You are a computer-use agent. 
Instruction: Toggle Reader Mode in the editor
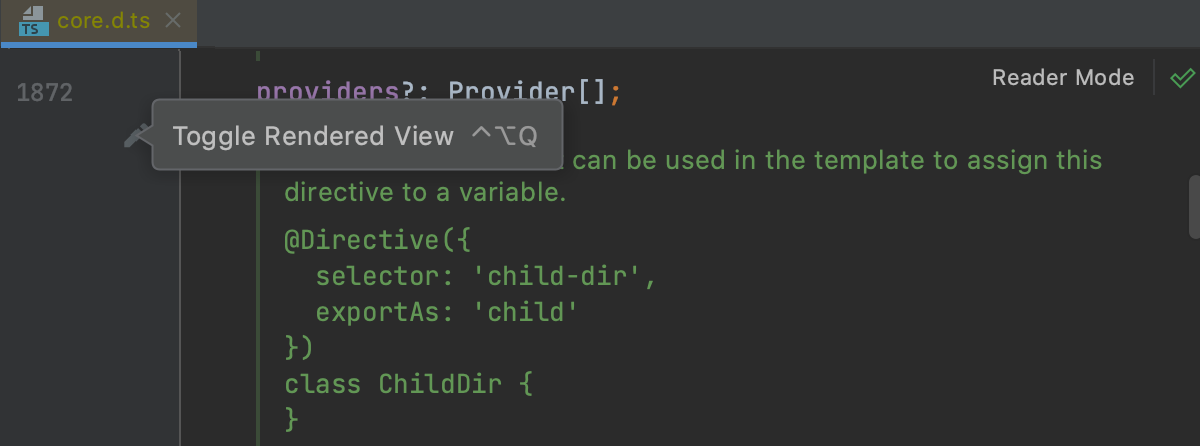[x=1062, y=78]
